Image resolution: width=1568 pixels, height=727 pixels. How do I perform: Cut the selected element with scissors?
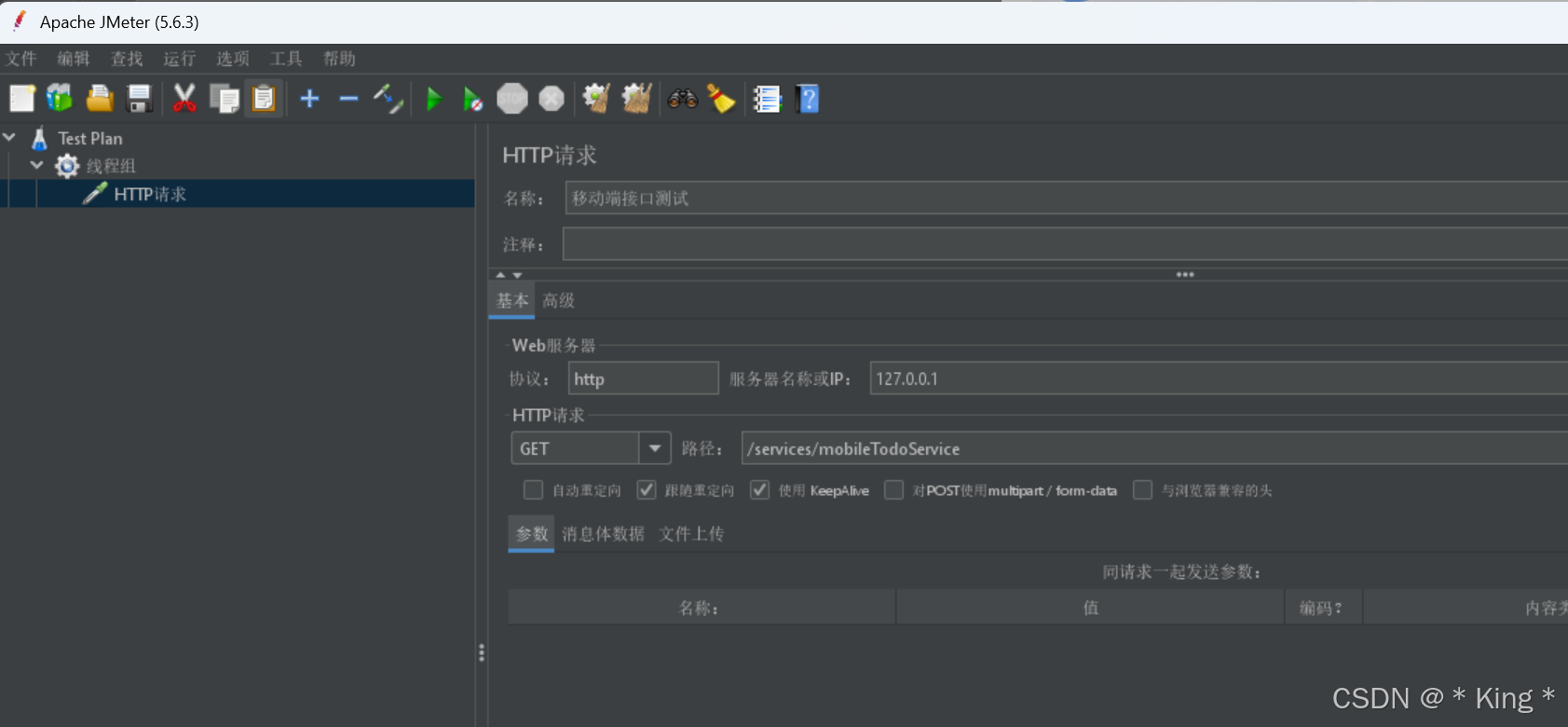pos(184,98)
